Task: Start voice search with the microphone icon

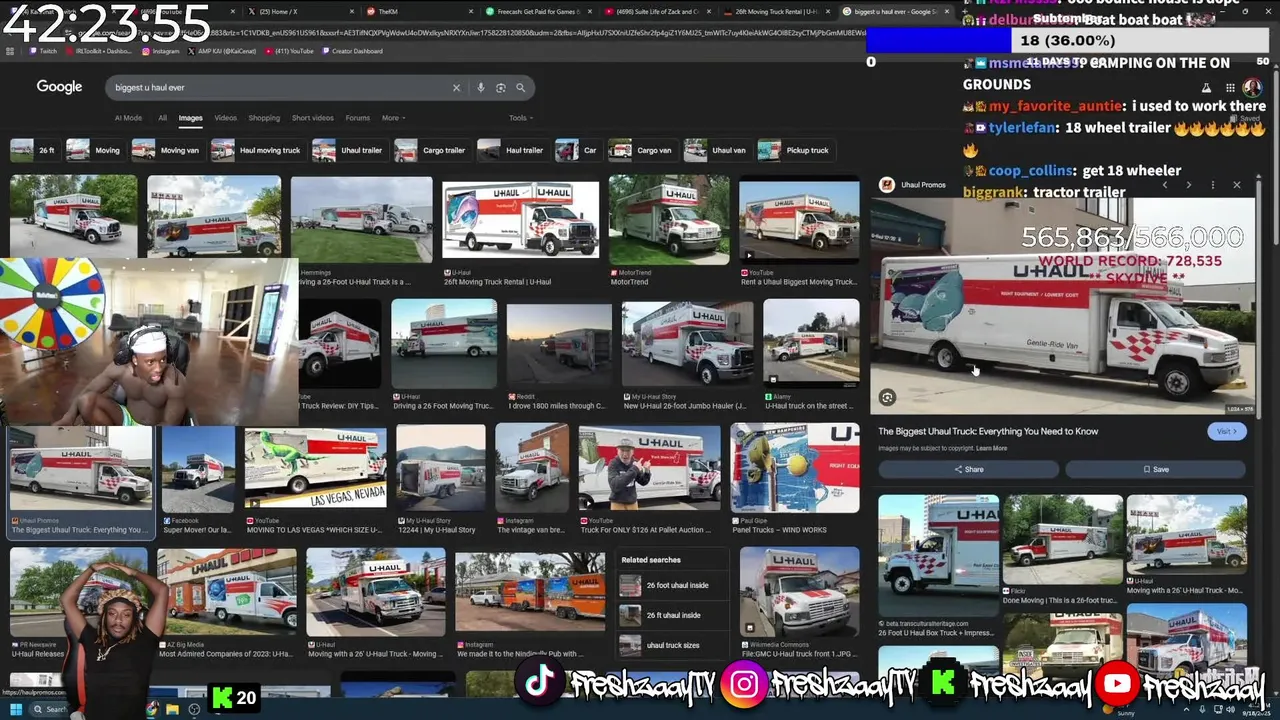Action: 480,88
